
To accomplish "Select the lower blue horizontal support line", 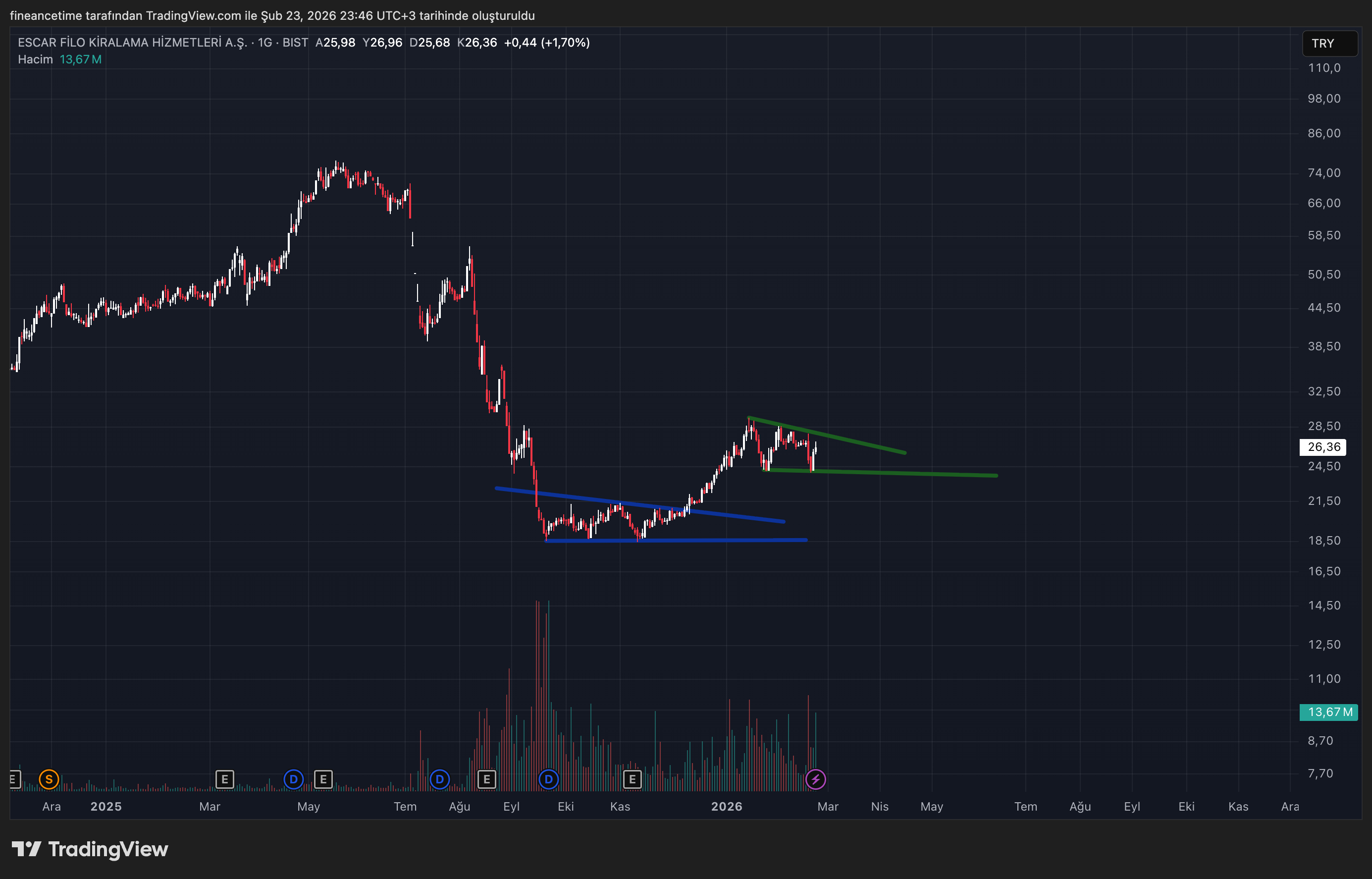I will pos(741,540).
